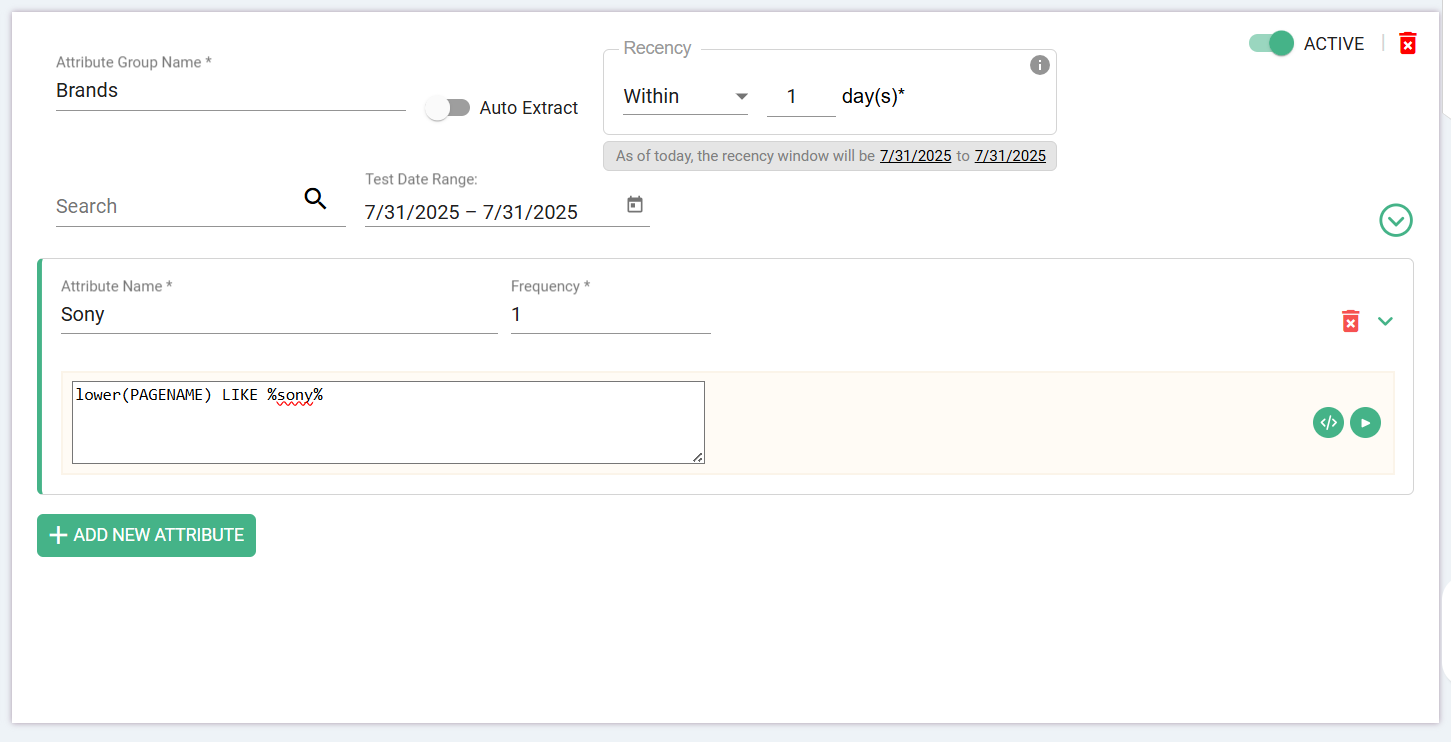Click the Frequency input field
Screen dimensions: 1451x742
pos(610,315)
